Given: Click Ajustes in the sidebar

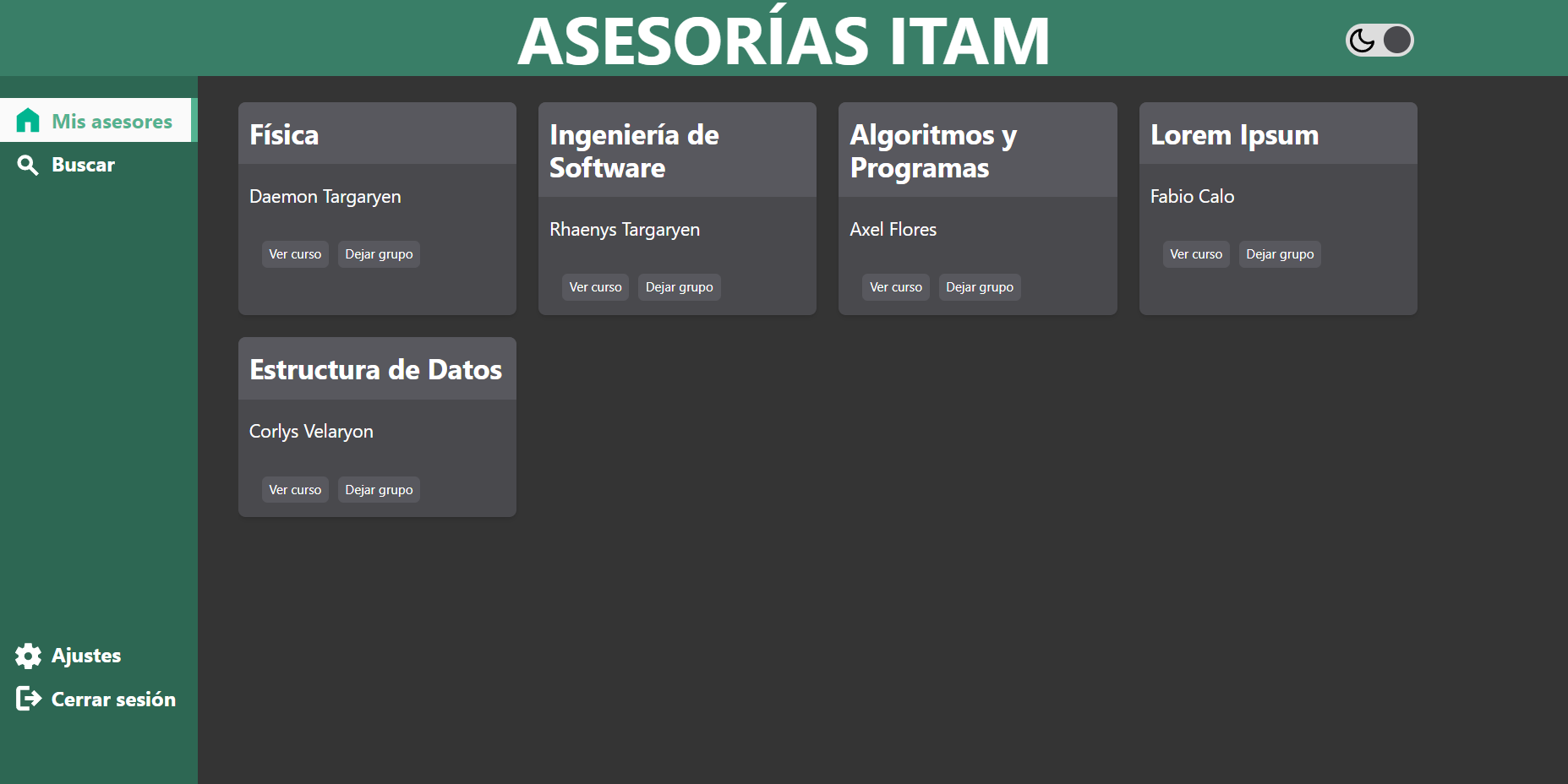Looking at the screenshot, I should [x=87, y=656].
